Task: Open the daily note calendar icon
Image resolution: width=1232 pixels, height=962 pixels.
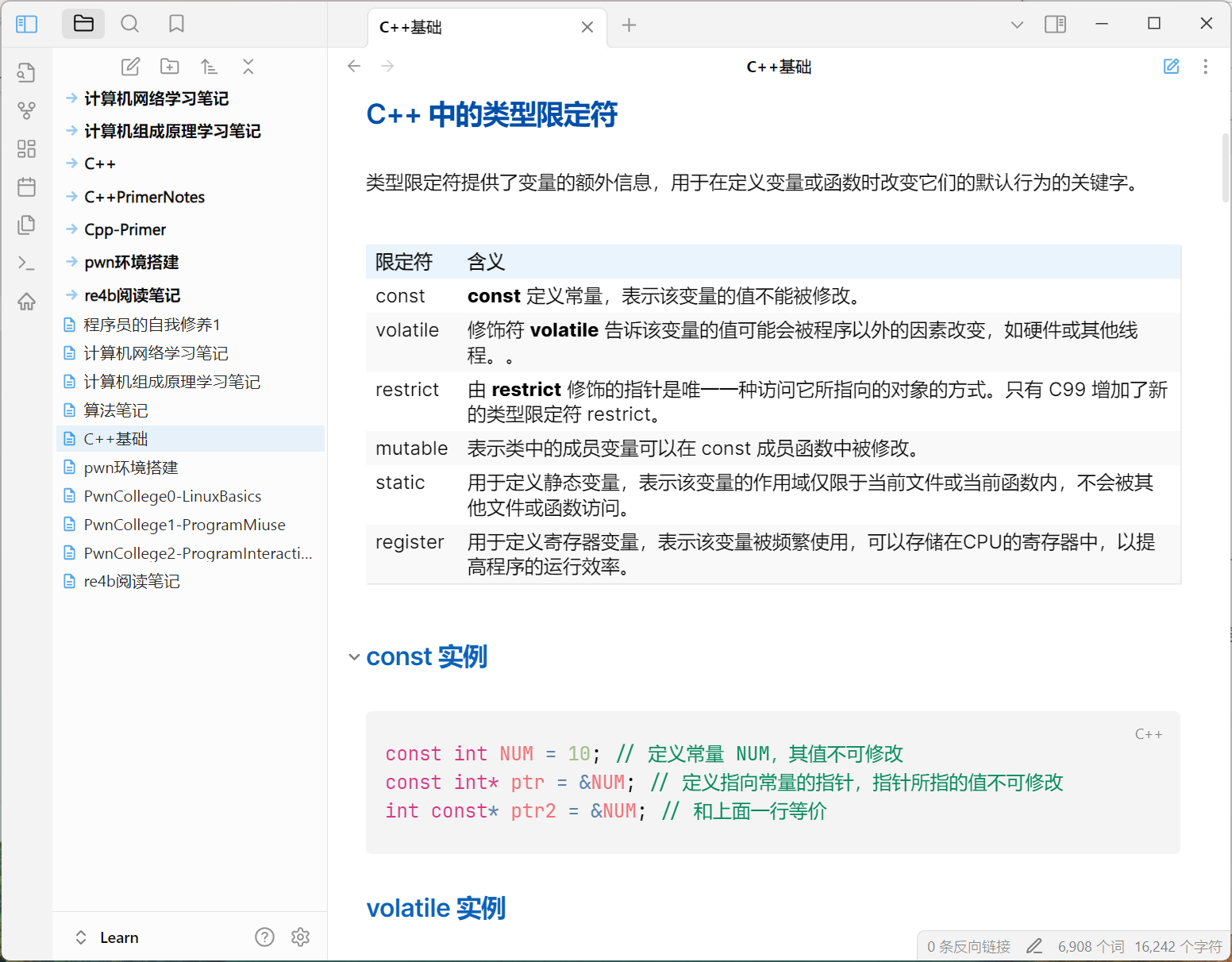Action: [x=26, y=187]
